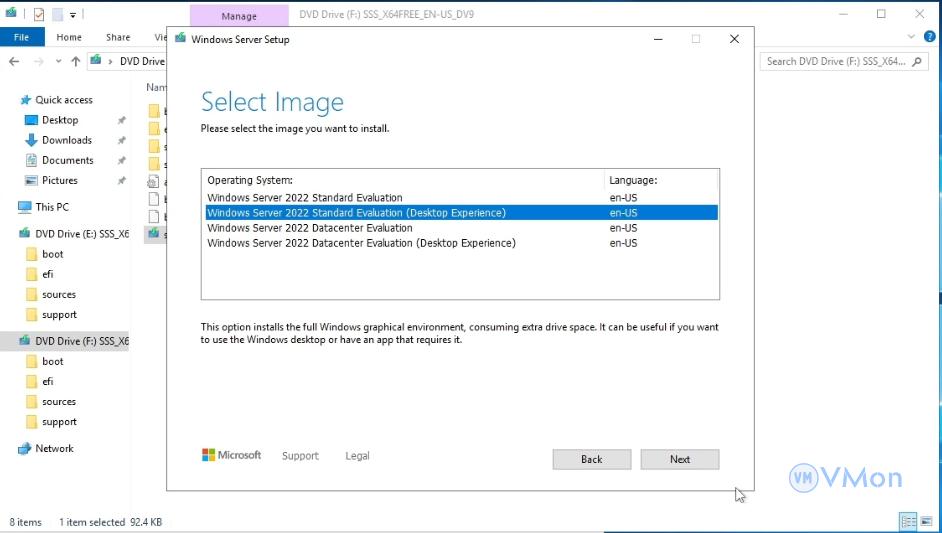Switch to large icons view in status bar
Screen dimensions: 942x533
coord(926,522)
